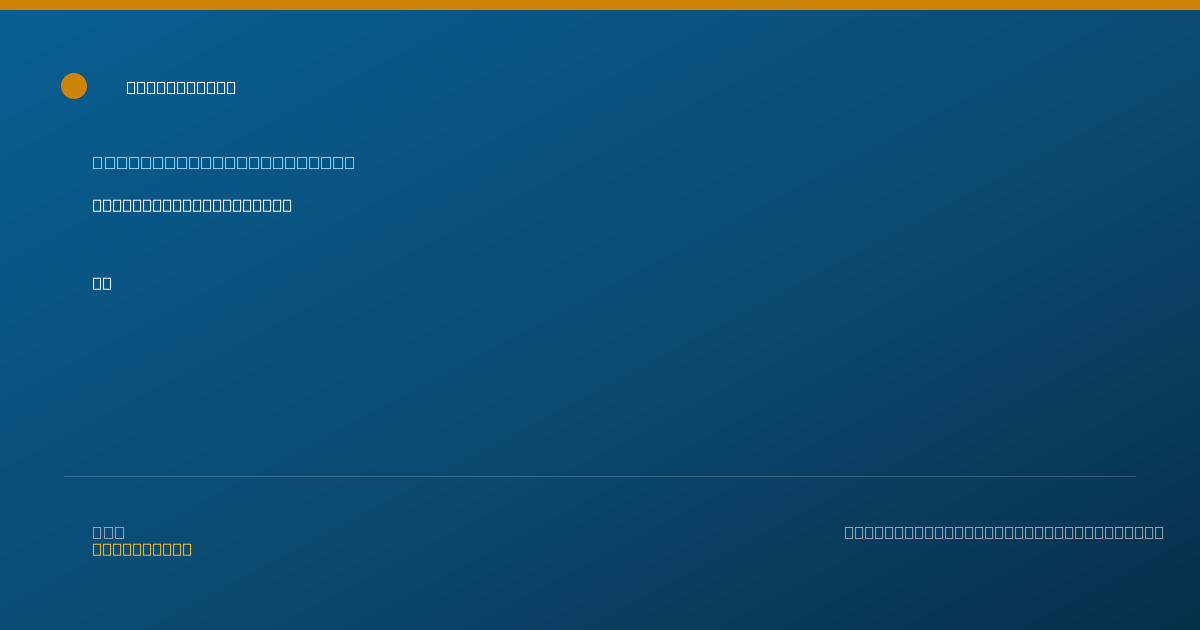Click the thin horizontal divider line

click(600, 476)
